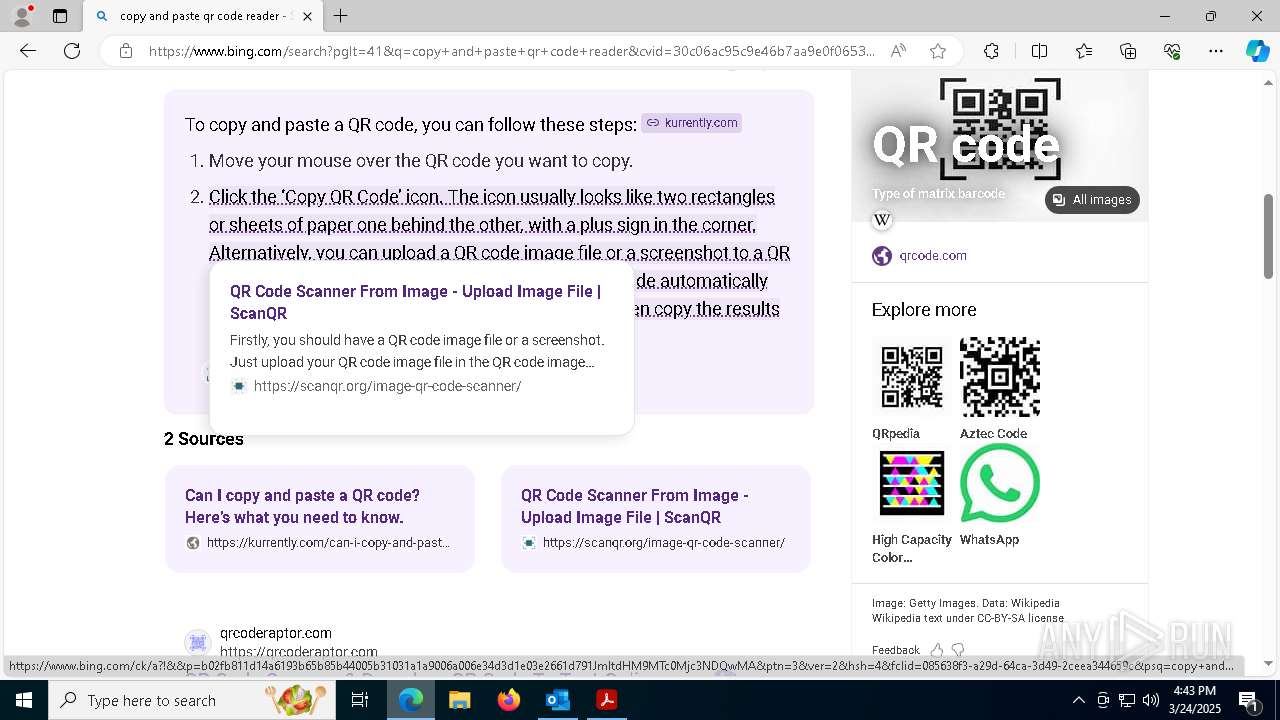
Task: Toggle Read aloud icon in address bar
Action: [x=898, y=51]
